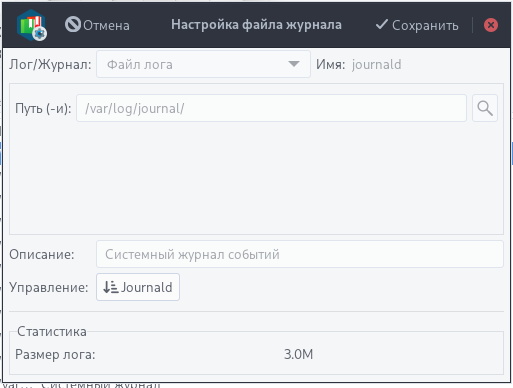Expand the Файл лога dropdown arrow
The width and height of the screenshot is (513, 388).
[294, 64]
